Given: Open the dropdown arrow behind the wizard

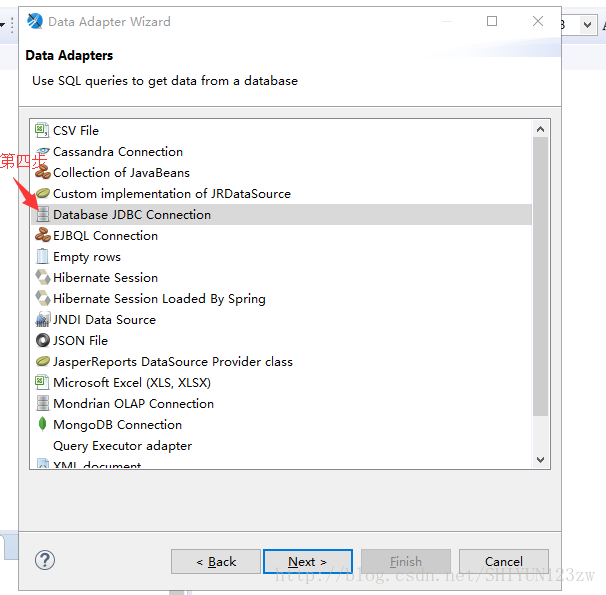Looking at the screenshot, I should 587,25.
